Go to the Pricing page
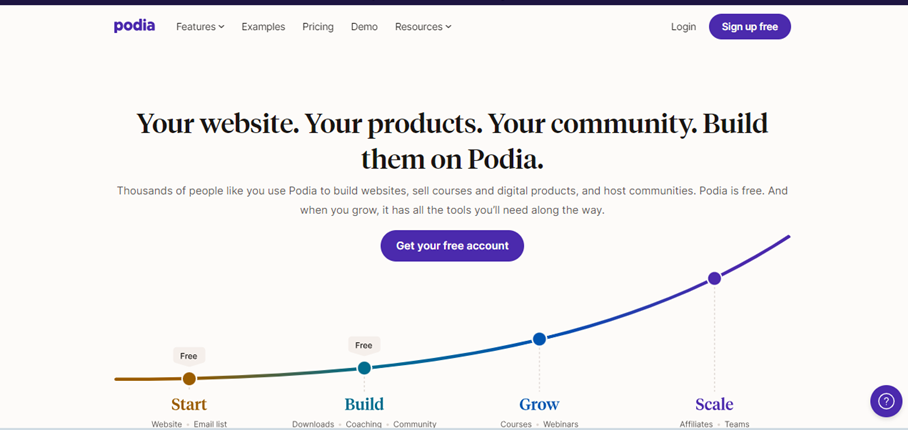This screenshot has height=430, width=908. (318, 27)
